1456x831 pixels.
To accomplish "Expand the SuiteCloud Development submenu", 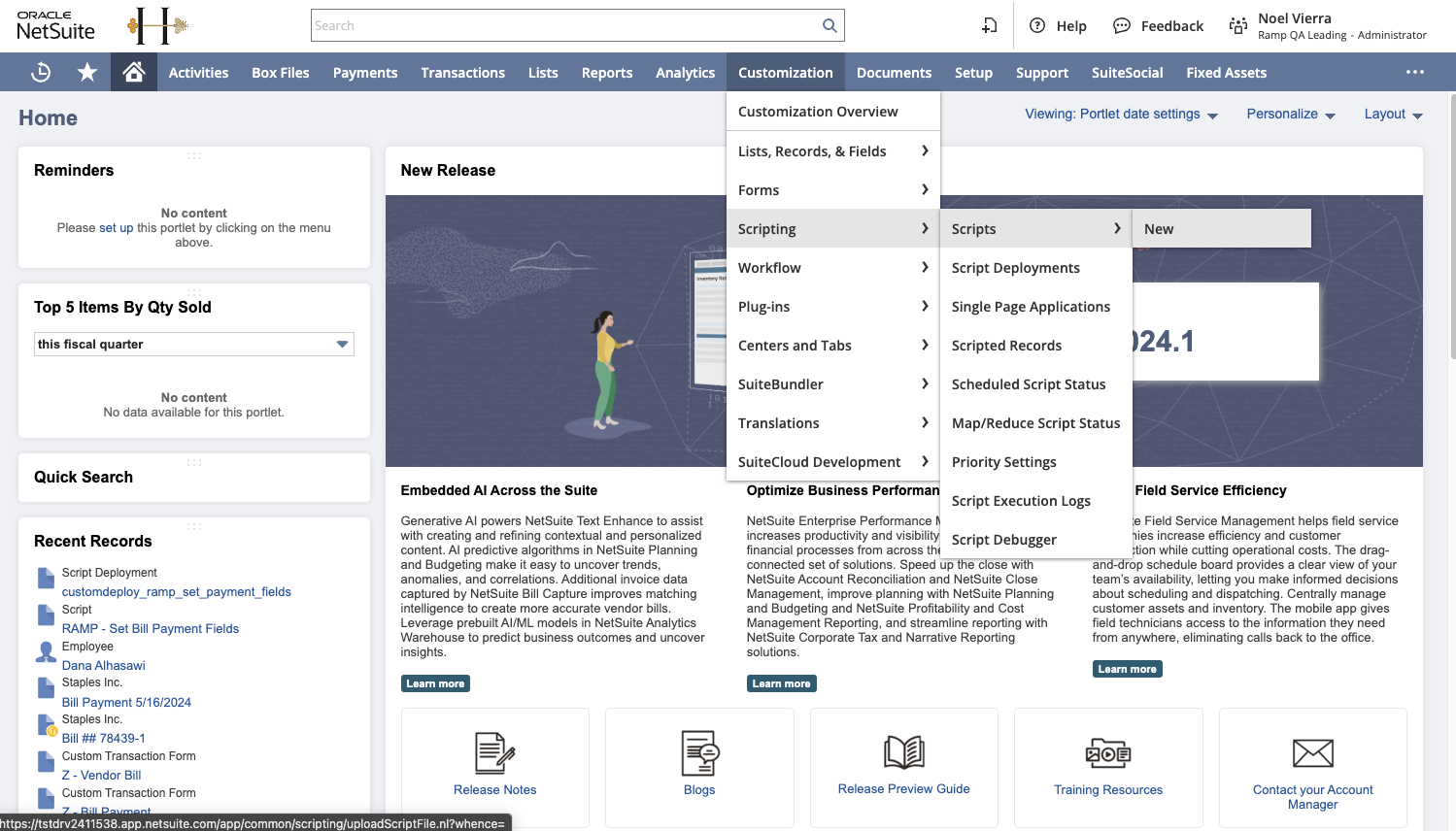I will pyautogui.click(x=833, y=461).
